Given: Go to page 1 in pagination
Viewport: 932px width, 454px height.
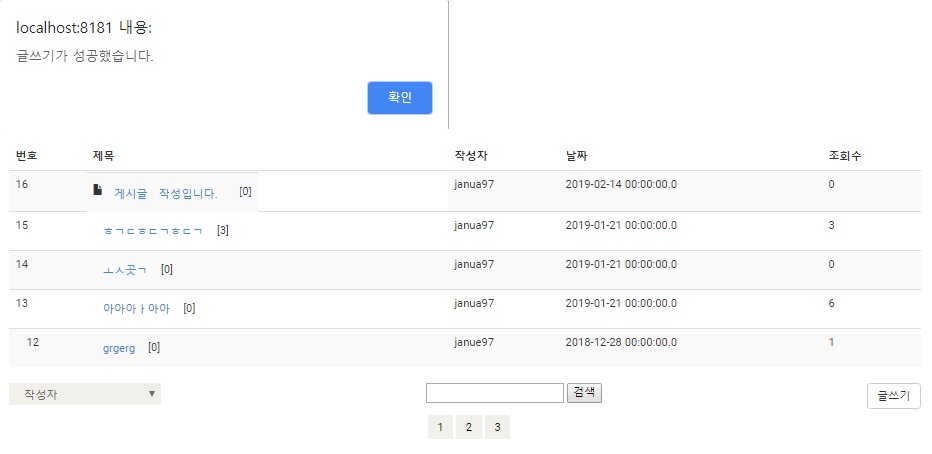Looking at the screenshot, I should (x=440, y=427).
